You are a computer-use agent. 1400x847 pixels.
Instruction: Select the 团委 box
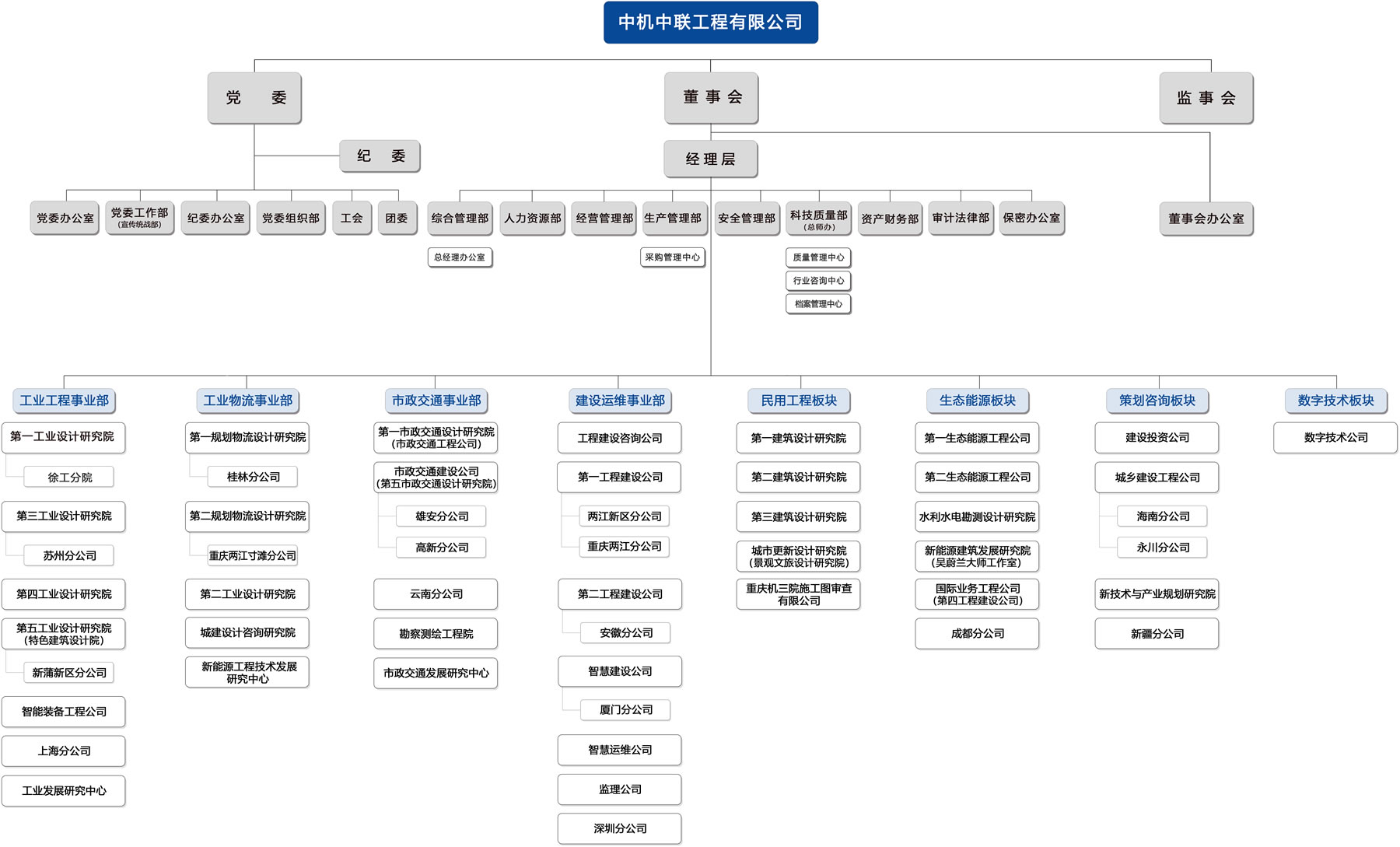pyautogui.click(x=397, y=219)
